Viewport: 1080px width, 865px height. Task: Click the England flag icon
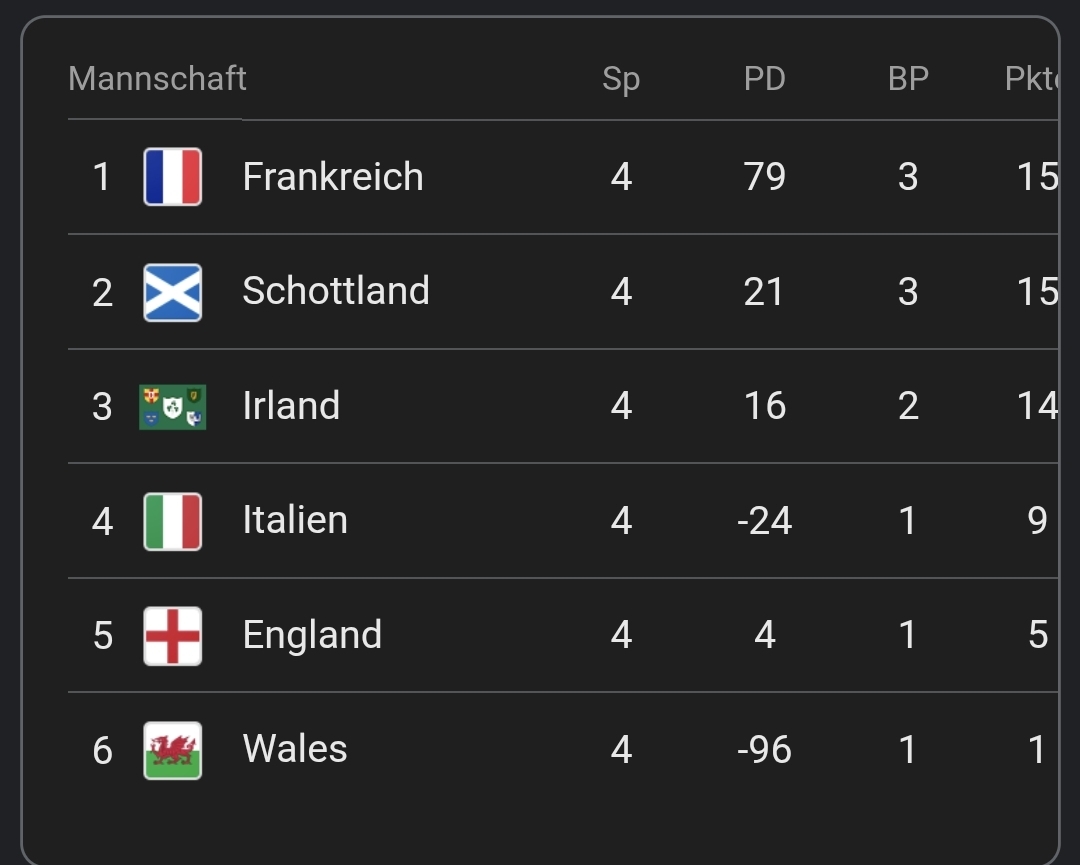pos(173,636)
